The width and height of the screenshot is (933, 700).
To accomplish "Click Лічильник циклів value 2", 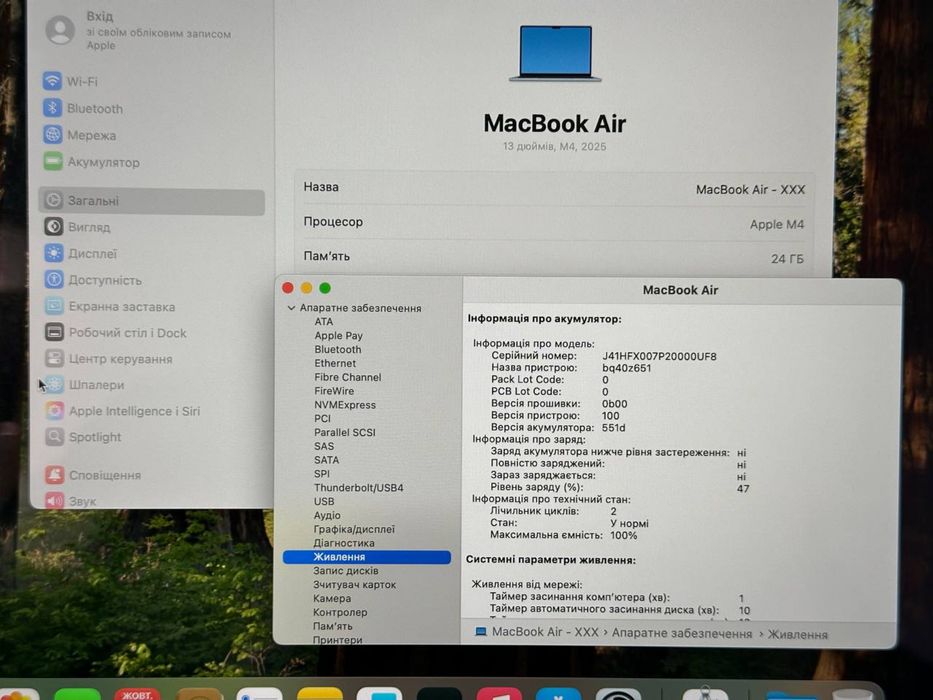I will (x=613, y=511).
